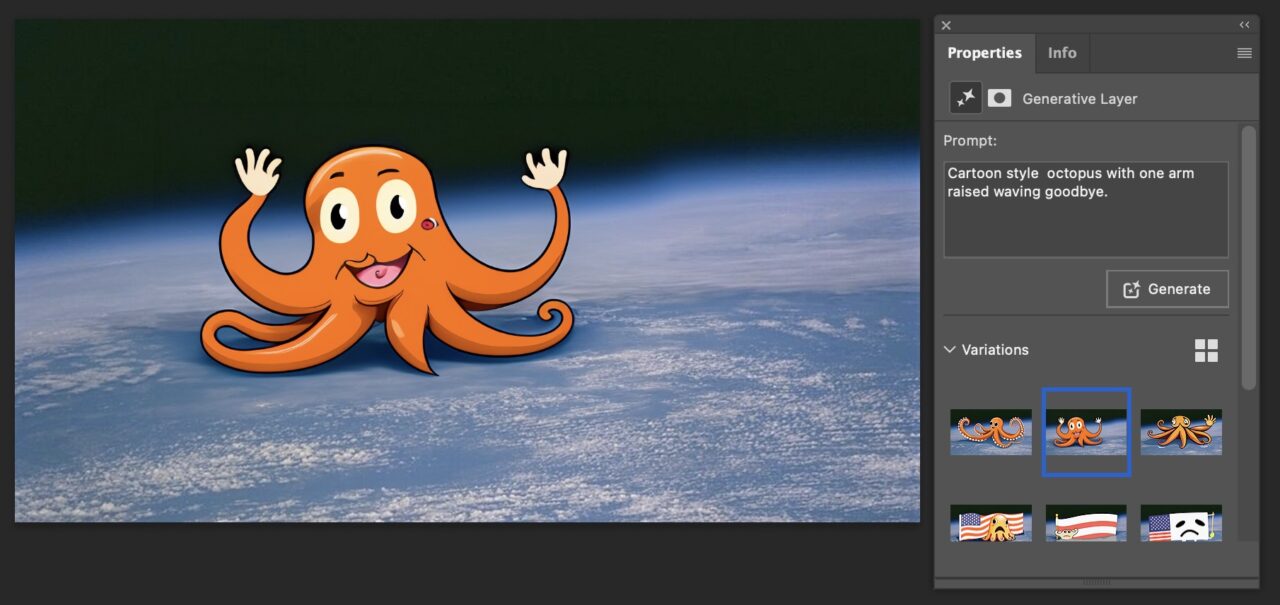The width and height of the screenshot is (1280, 605).
Task: Select the layer mask icon in Properties
Action: click(999, 98)
